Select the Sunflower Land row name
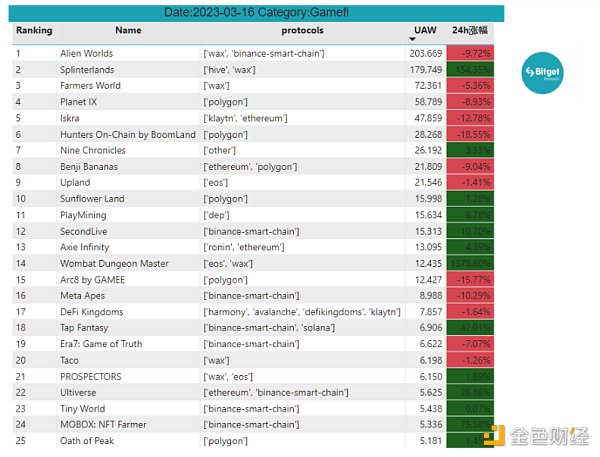Viewport: 600px width, 457px height. 93,198
